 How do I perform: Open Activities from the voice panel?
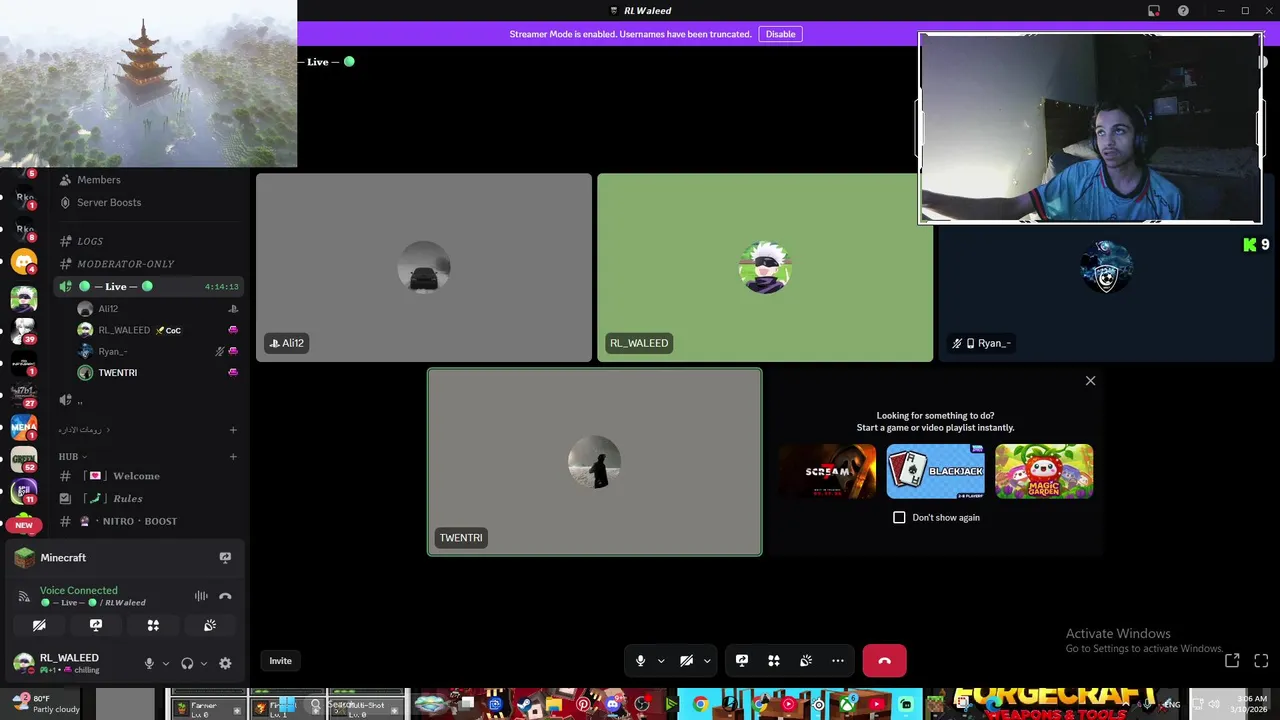tap(153, 625)
